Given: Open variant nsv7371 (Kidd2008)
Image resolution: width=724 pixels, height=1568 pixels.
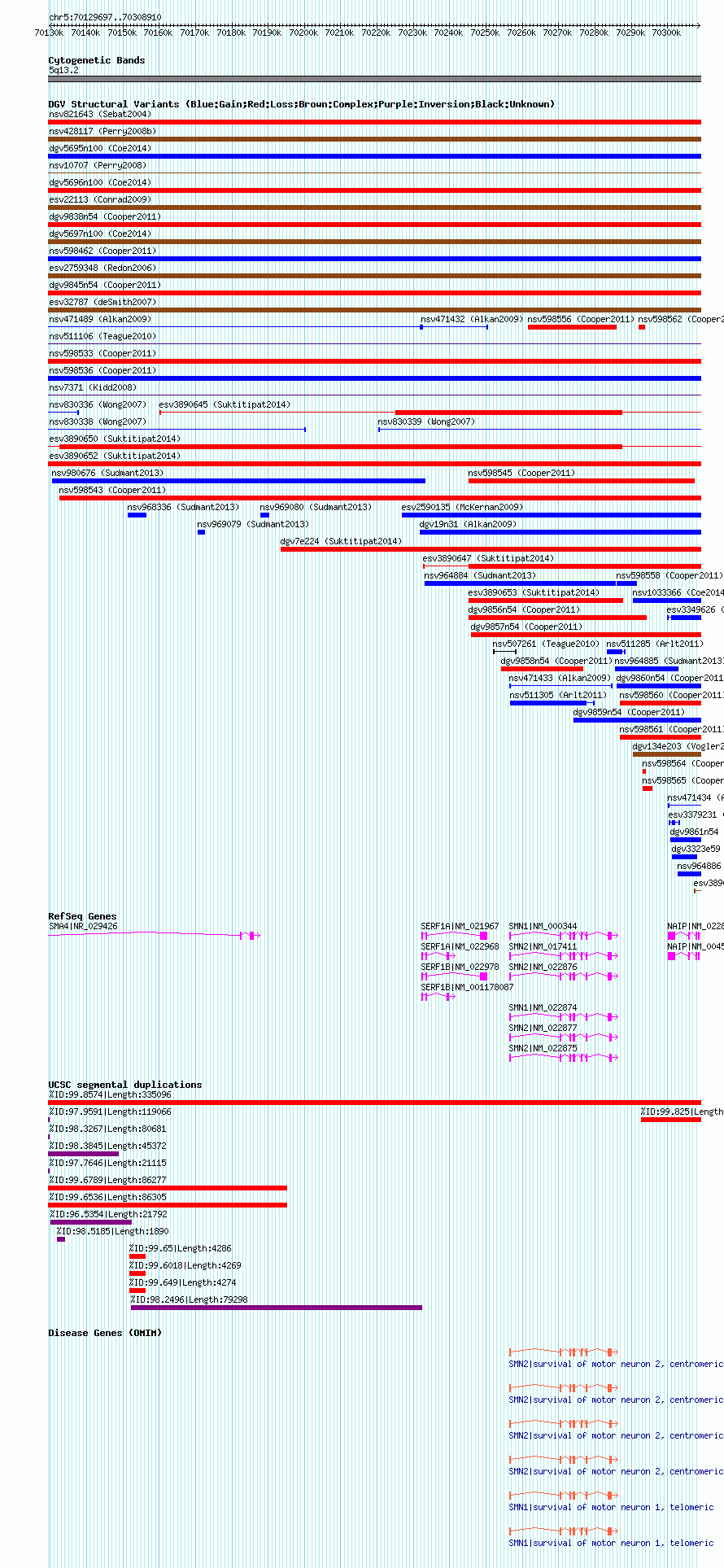Looking at the screenshot, I should pyautogui.click(x=93, y=387).
